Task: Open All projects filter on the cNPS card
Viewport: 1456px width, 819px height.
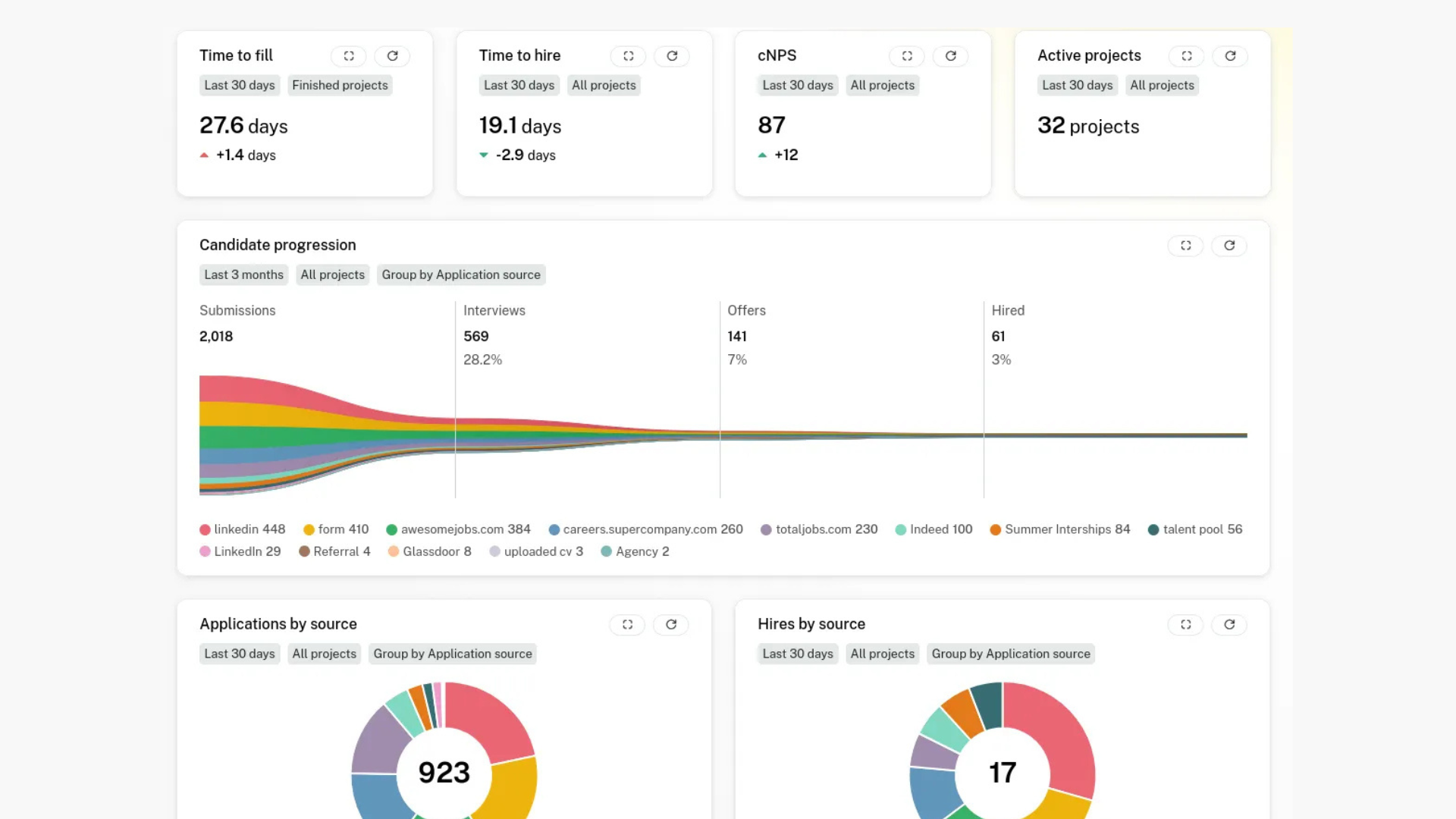Action: click(882, 85)
